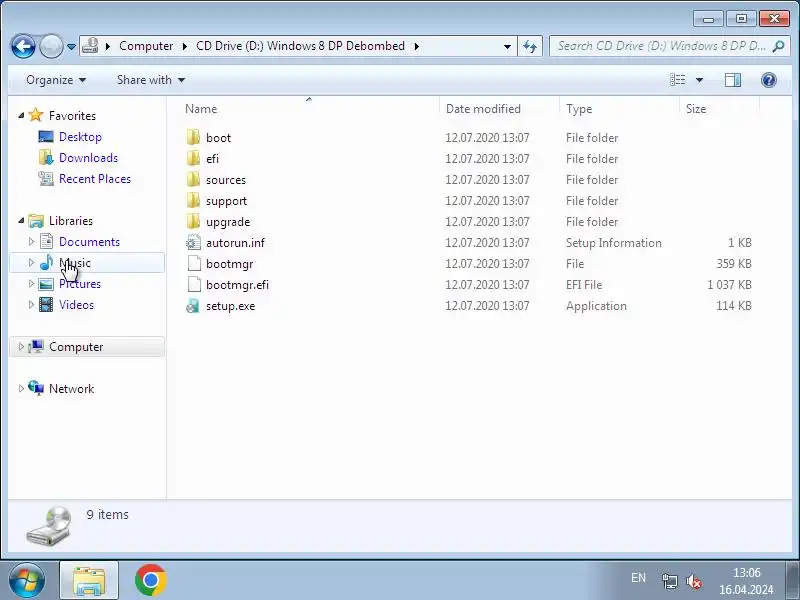
Task: Click the 359 KB size value
Action: (734, 264)
